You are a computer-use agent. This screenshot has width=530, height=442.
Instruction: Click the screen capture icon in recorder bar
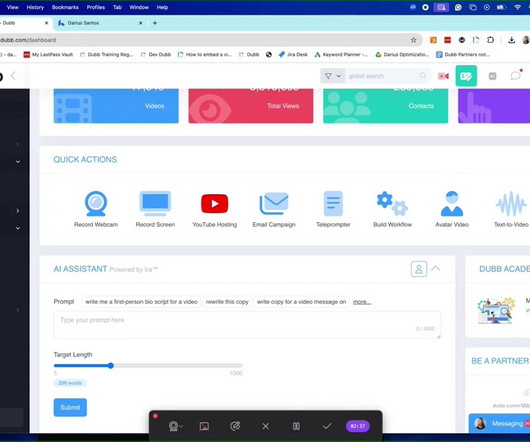204,426
